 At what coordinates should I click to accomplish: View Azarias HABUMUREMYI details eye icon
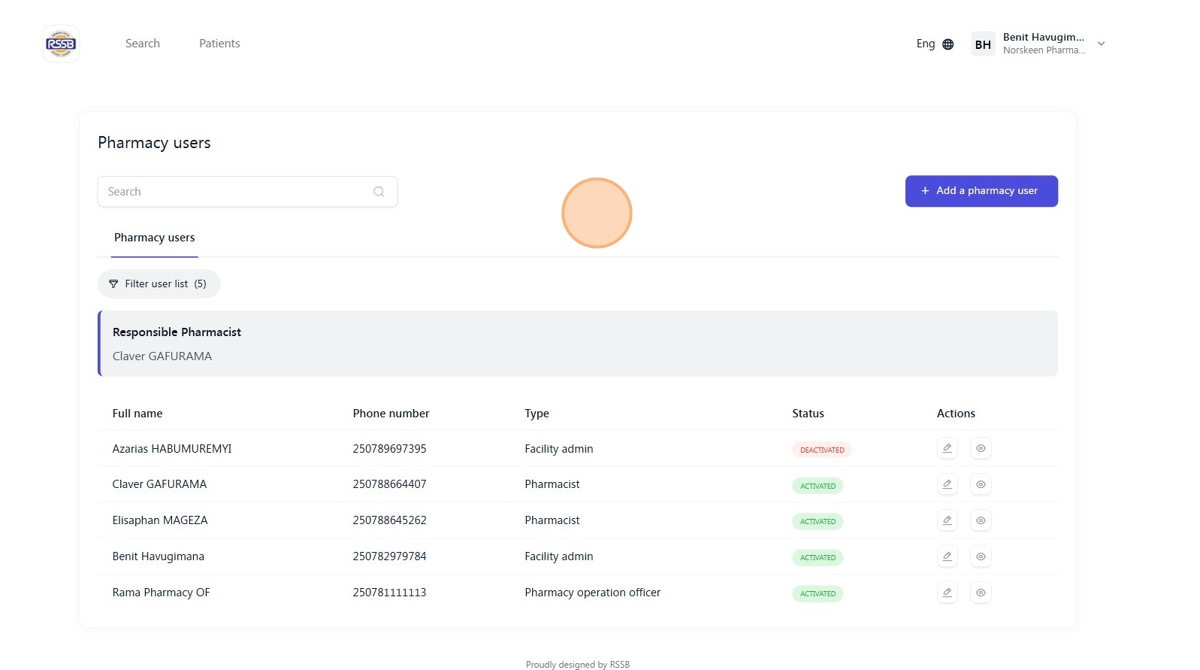tap(980, 448)
